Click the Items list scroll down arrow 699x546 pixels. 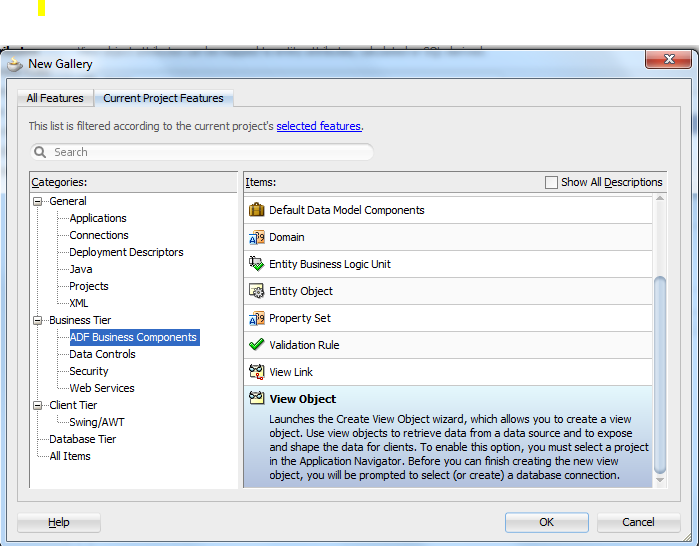(x=660, y=480)
